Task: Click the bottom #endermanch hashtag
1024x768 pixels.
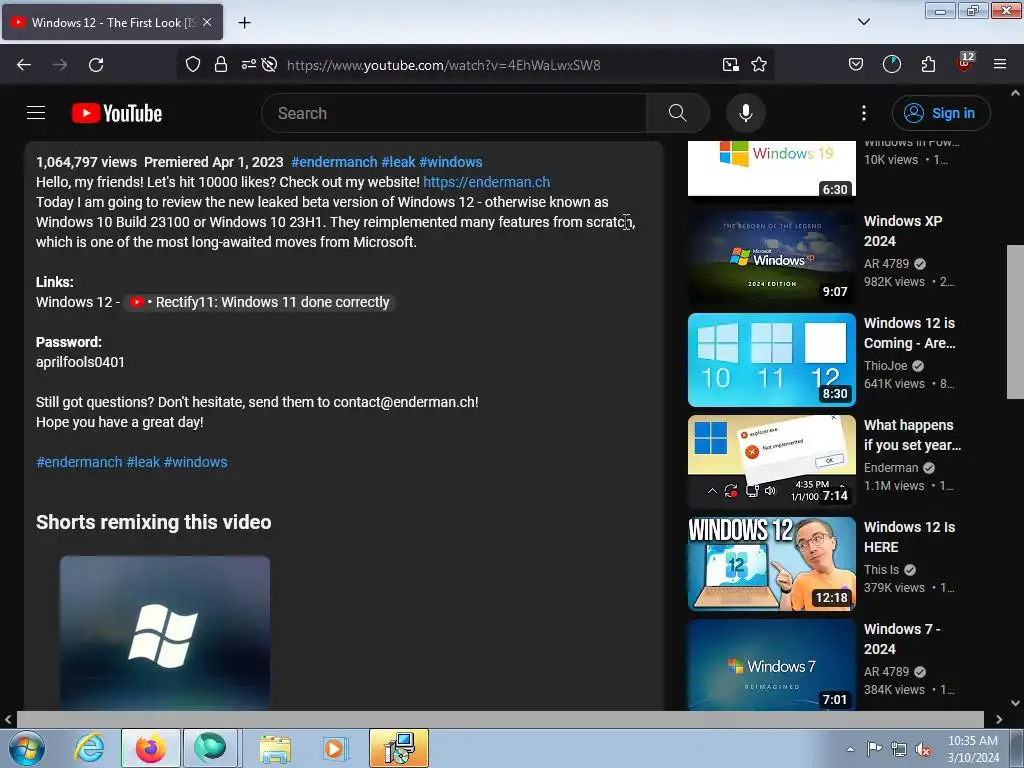Action: (x=79, y=462)
